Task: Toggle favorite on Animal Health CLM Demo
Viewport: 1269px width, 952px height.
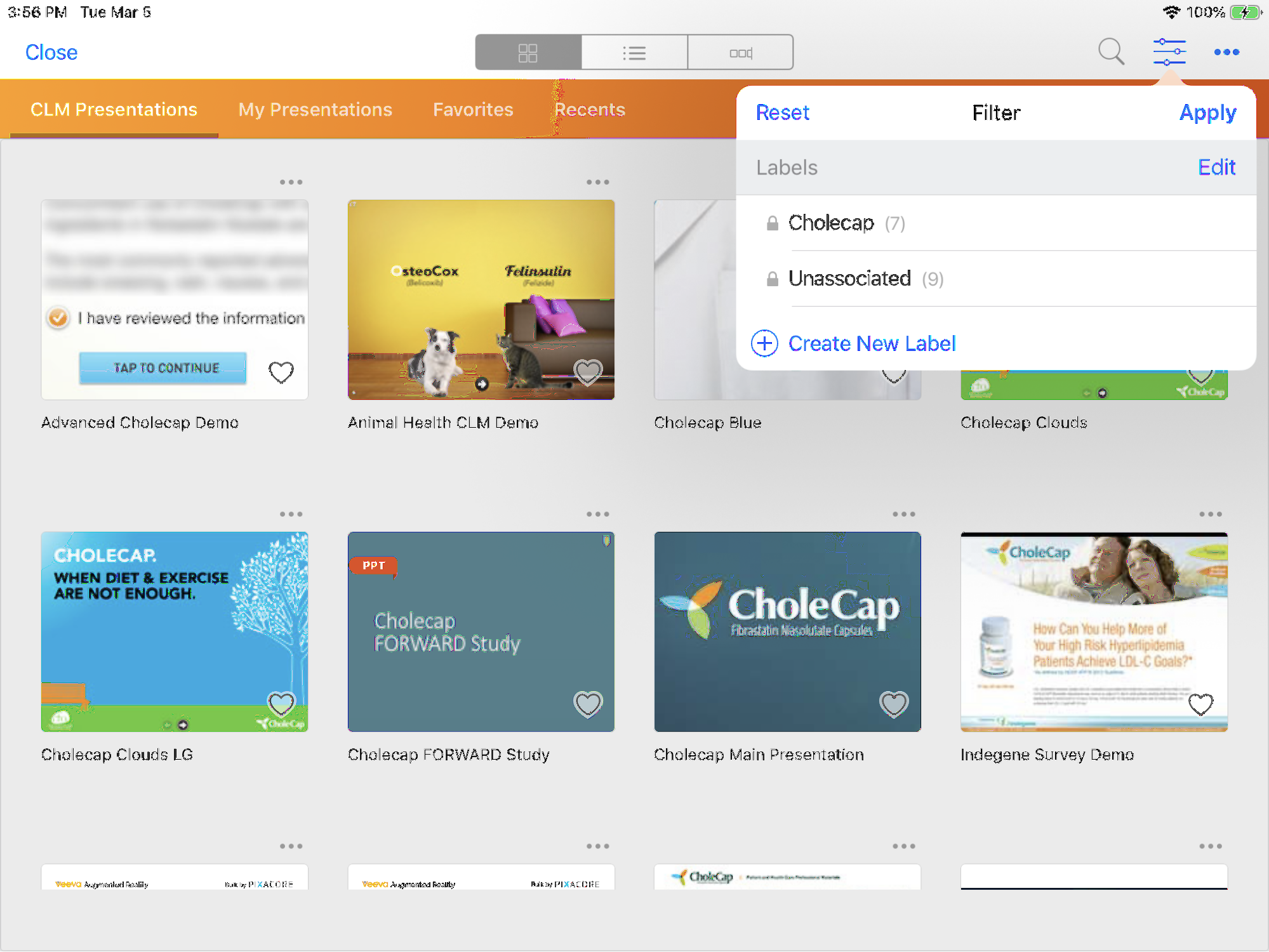Action: 587,373
